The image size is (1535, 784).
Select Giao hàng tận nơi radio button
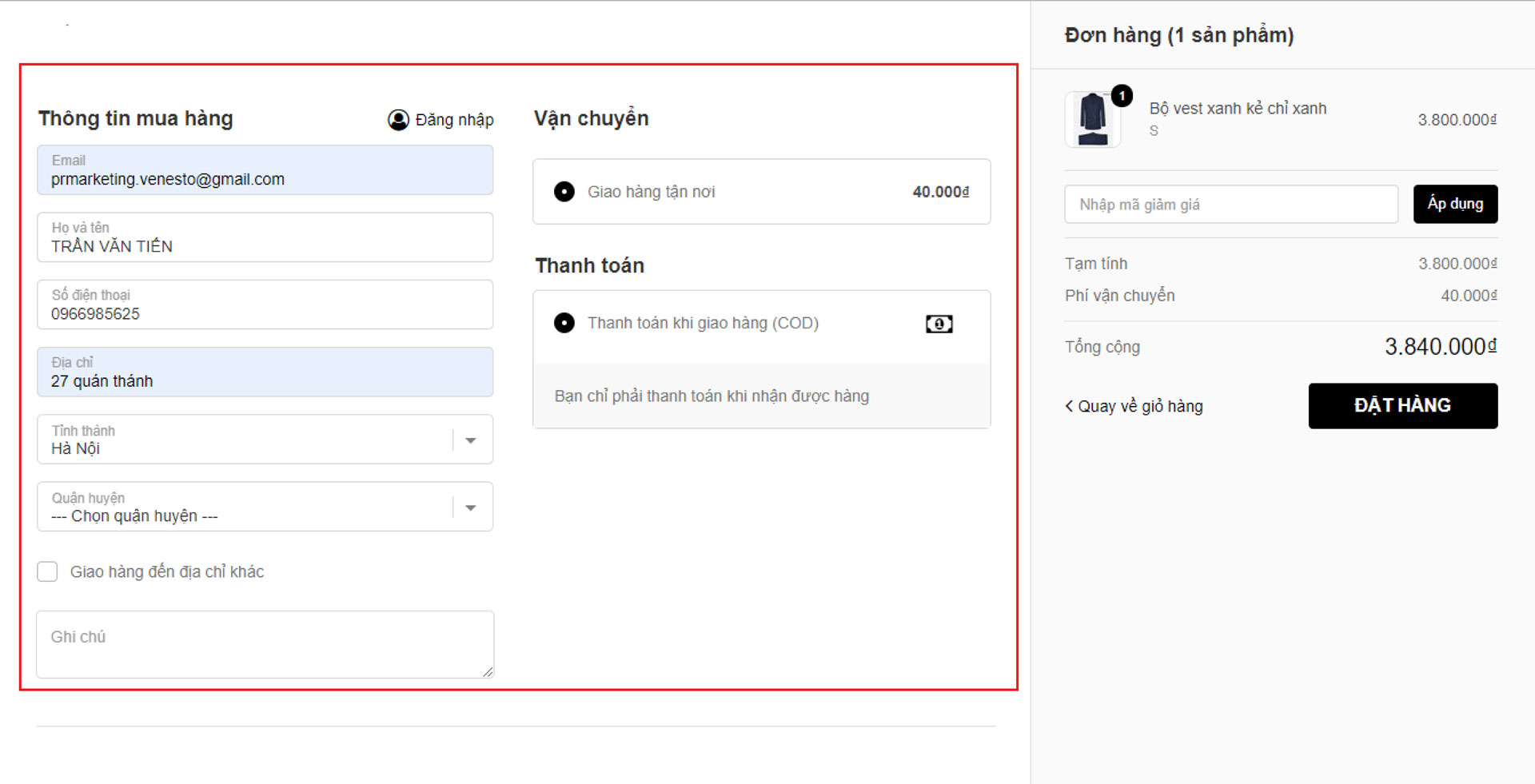coord(564,192)
